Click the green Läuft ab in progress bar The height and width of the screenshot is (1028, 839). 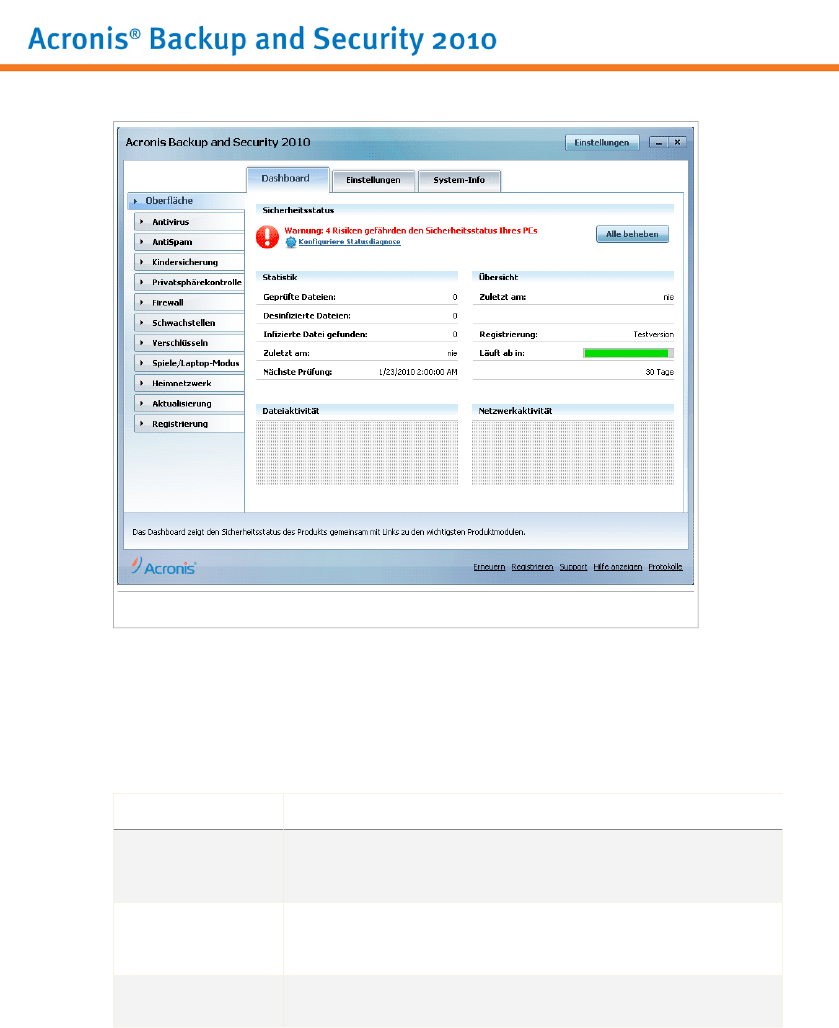[628, 353]
